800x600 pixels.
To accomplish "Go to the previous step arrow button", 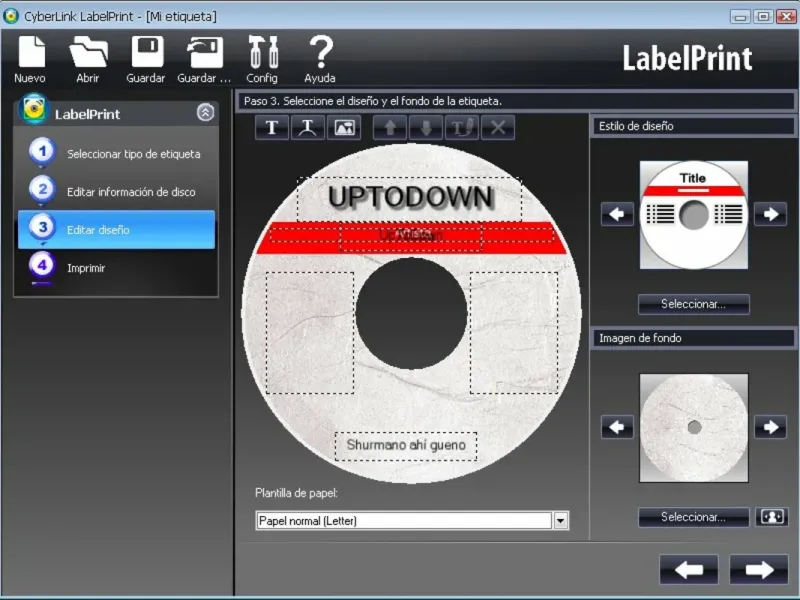I will tap(689, 569).
